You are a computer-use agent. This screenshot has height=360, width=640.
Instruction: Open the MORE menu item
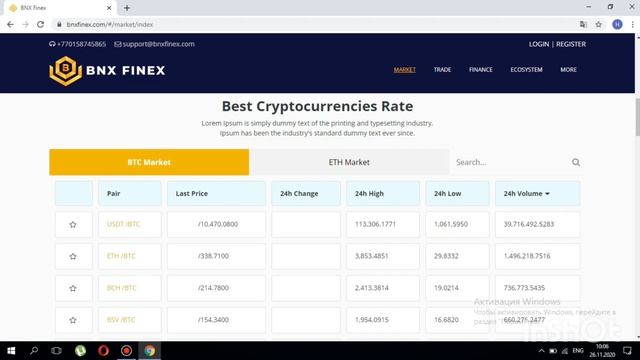click(x=569, y=70)
